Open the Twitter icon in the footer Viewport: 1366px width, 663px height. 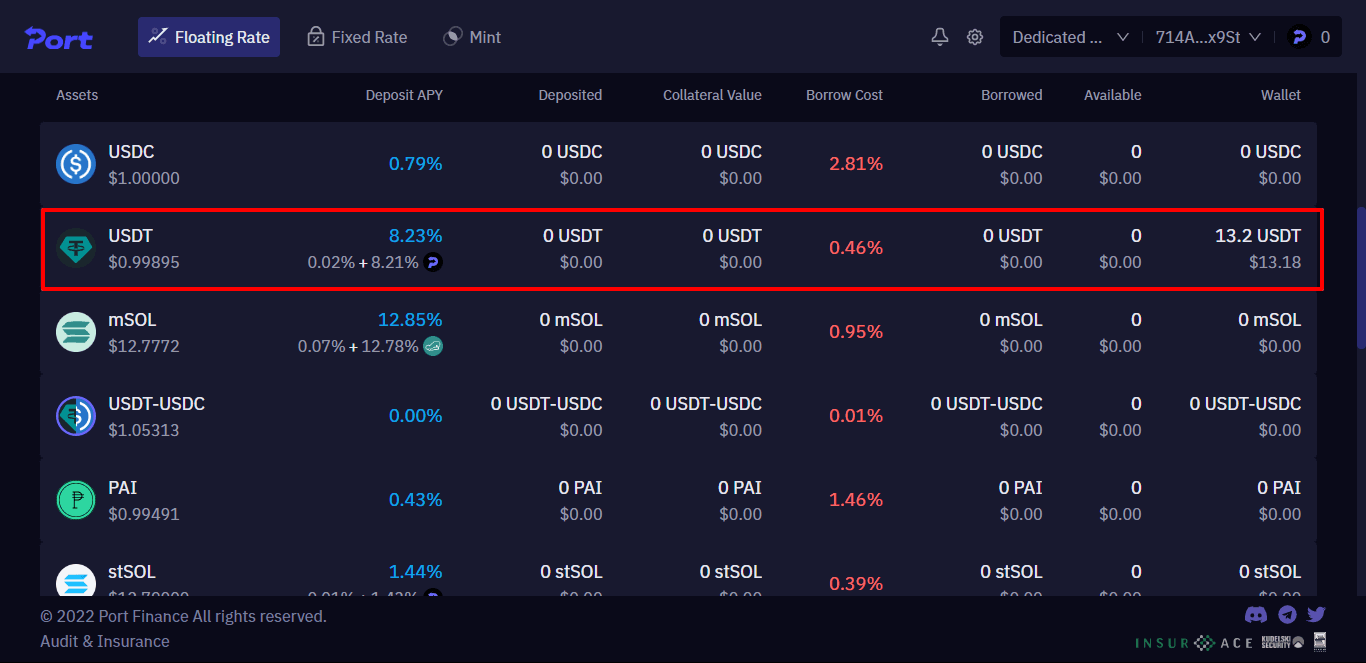point(1316,615)
